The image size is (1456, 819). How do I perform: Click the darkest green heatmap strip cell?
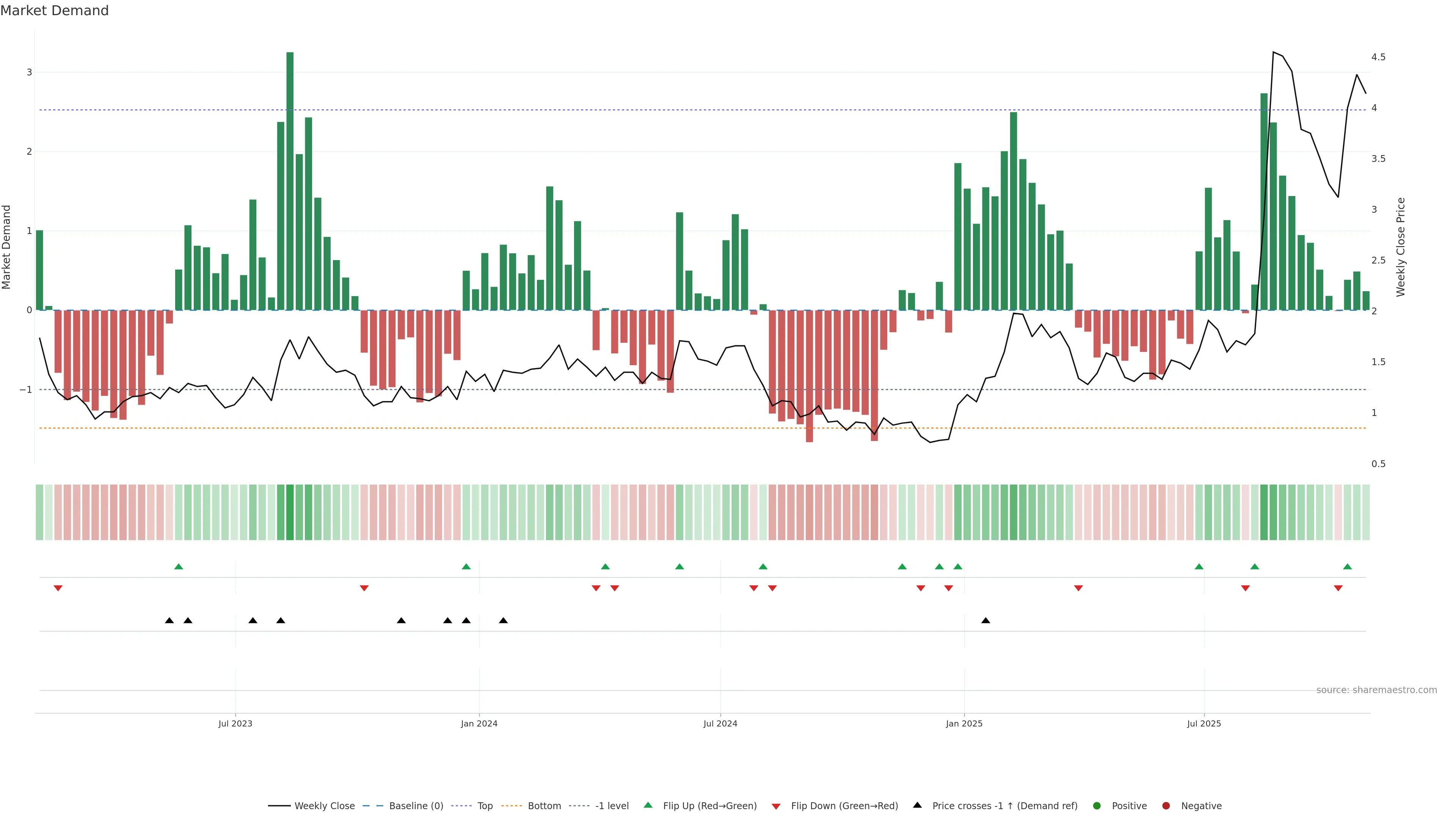tap(290, 512)
